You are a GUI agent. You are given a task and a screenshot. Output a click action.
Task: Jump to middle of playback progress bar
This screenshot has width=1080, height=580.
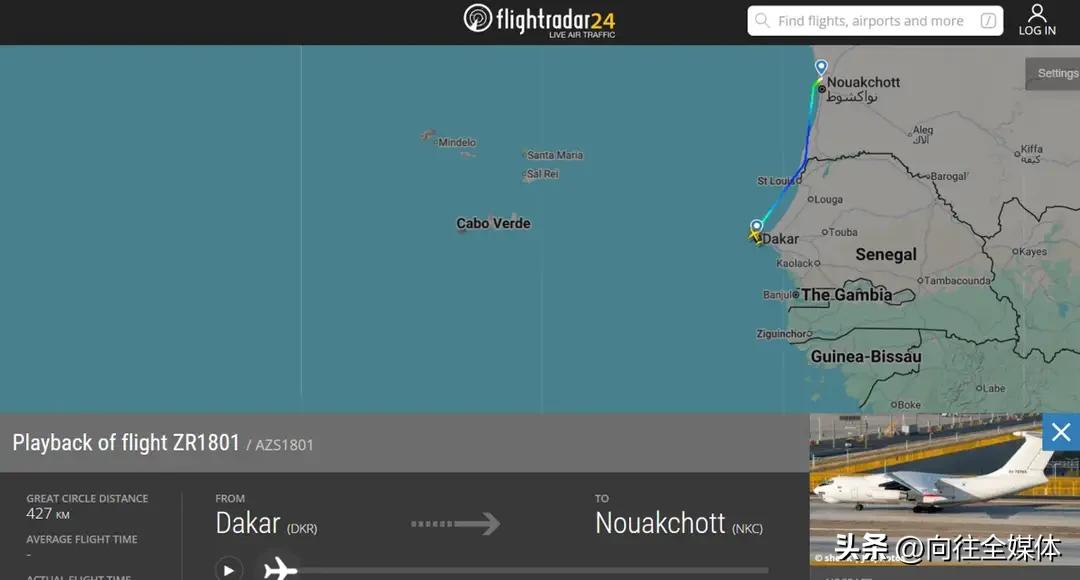[530, 570]
